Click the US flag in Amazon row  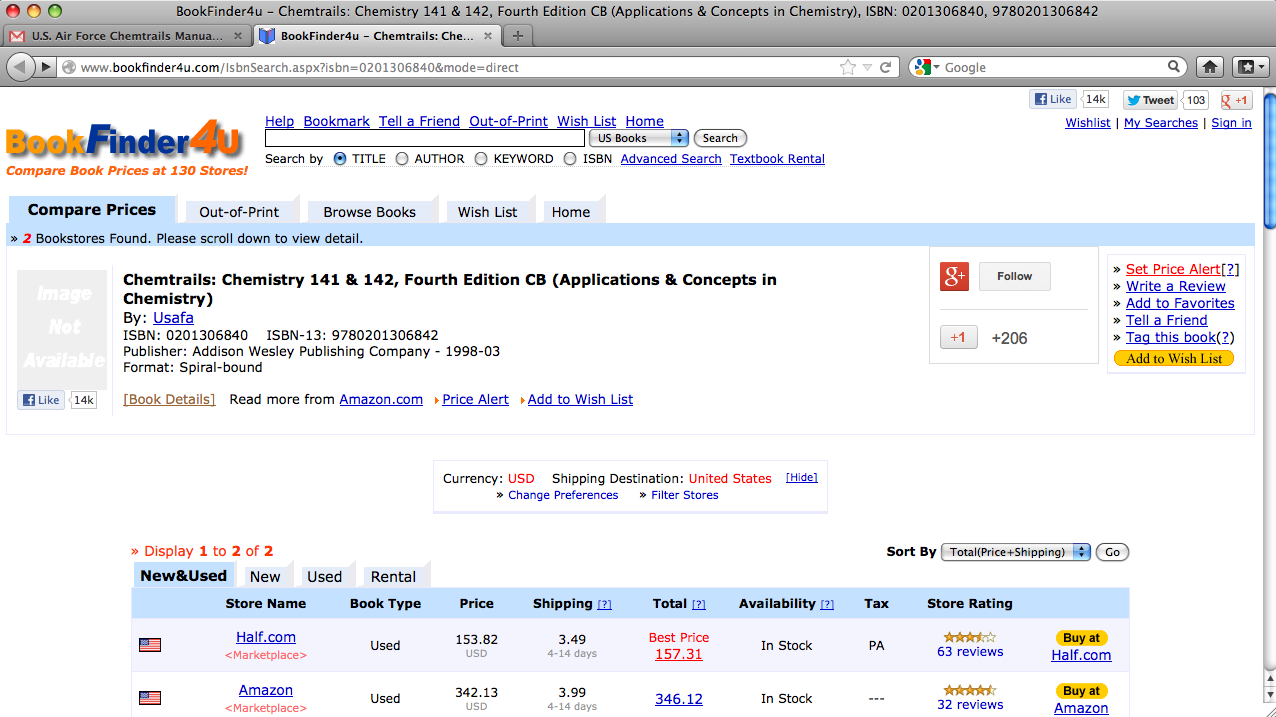pyautogui.click(x=150, y=698)
